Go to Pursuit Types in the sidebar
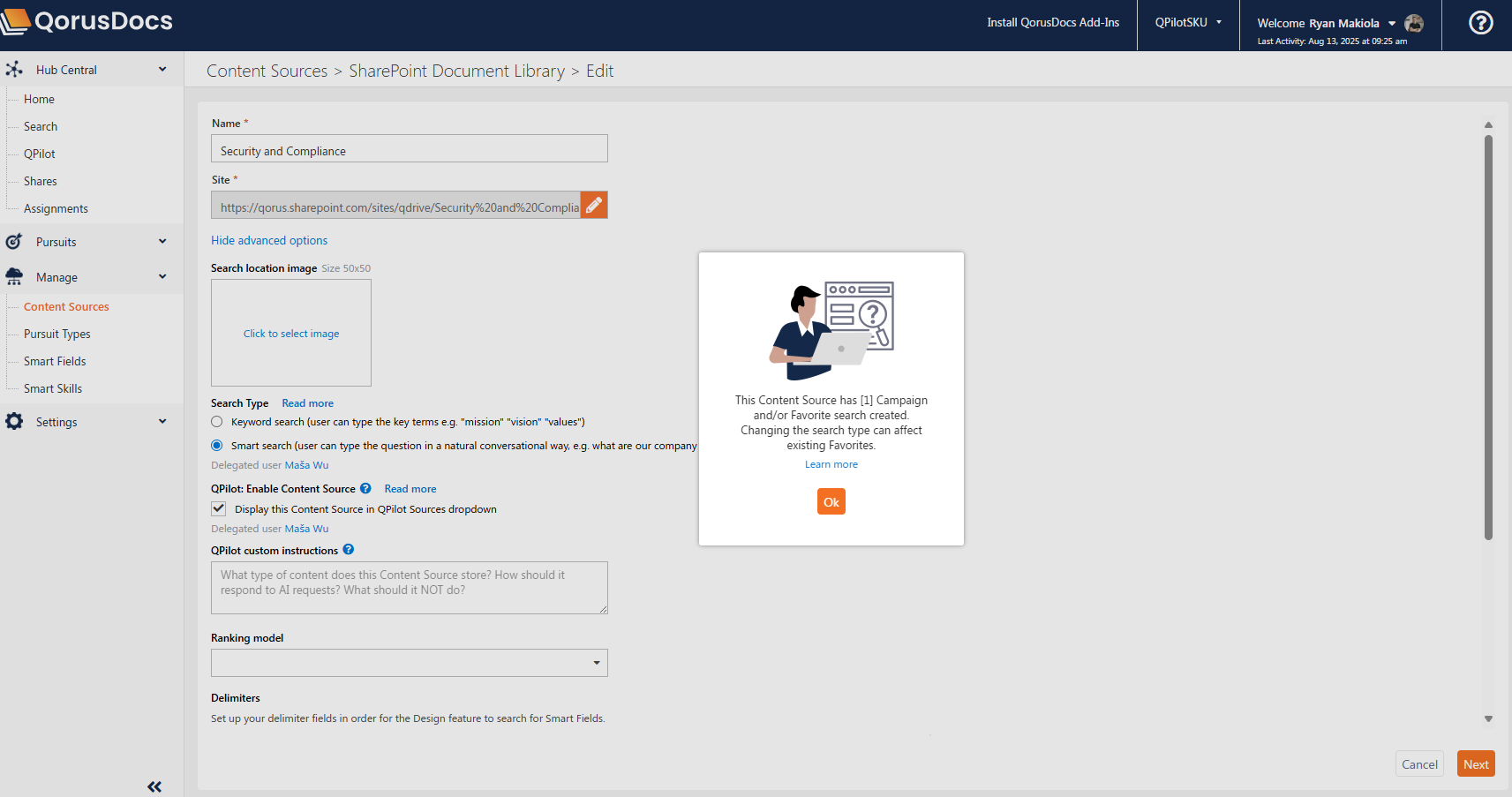 coord(56,334)
